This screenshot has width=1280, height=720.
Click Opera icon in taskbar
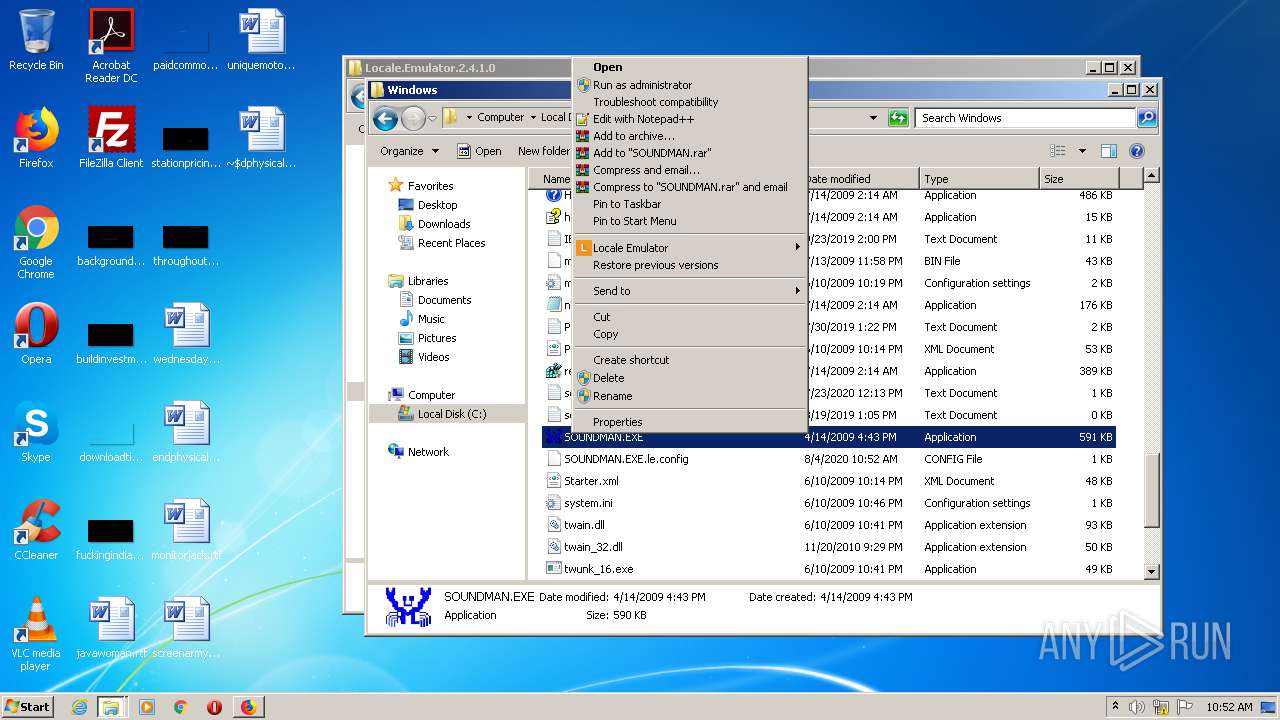[214, 707]
